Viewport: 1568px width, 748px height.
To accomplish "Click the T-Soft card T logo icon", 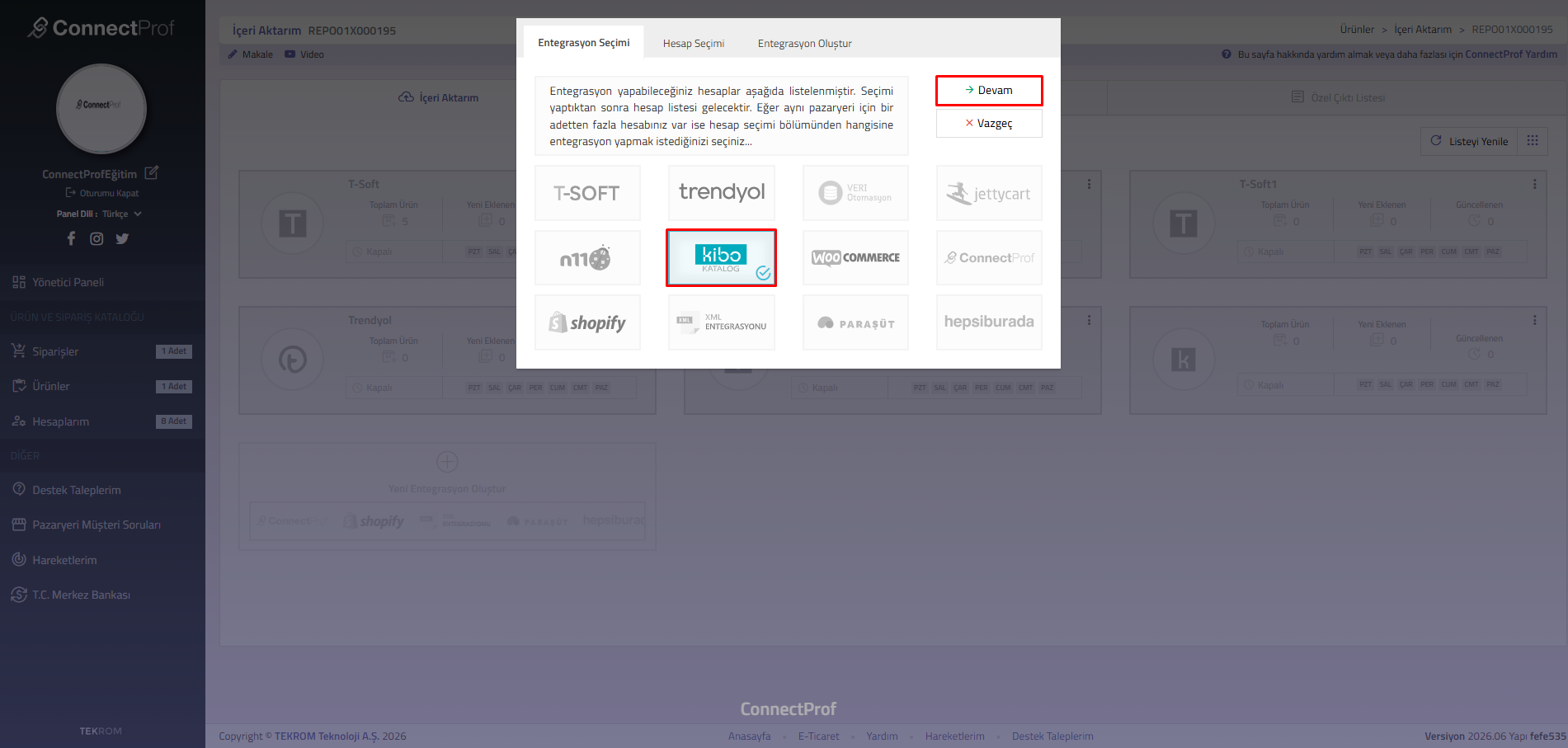I will pos(292,223).
